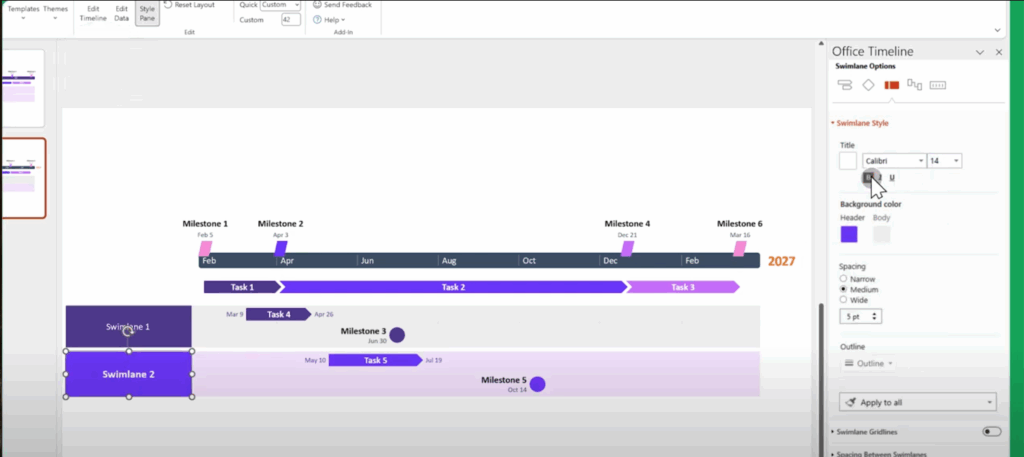Open the Templates dropdown in the ribbon
Viewport: 1024px width, 457px height.
coord(24,12)
